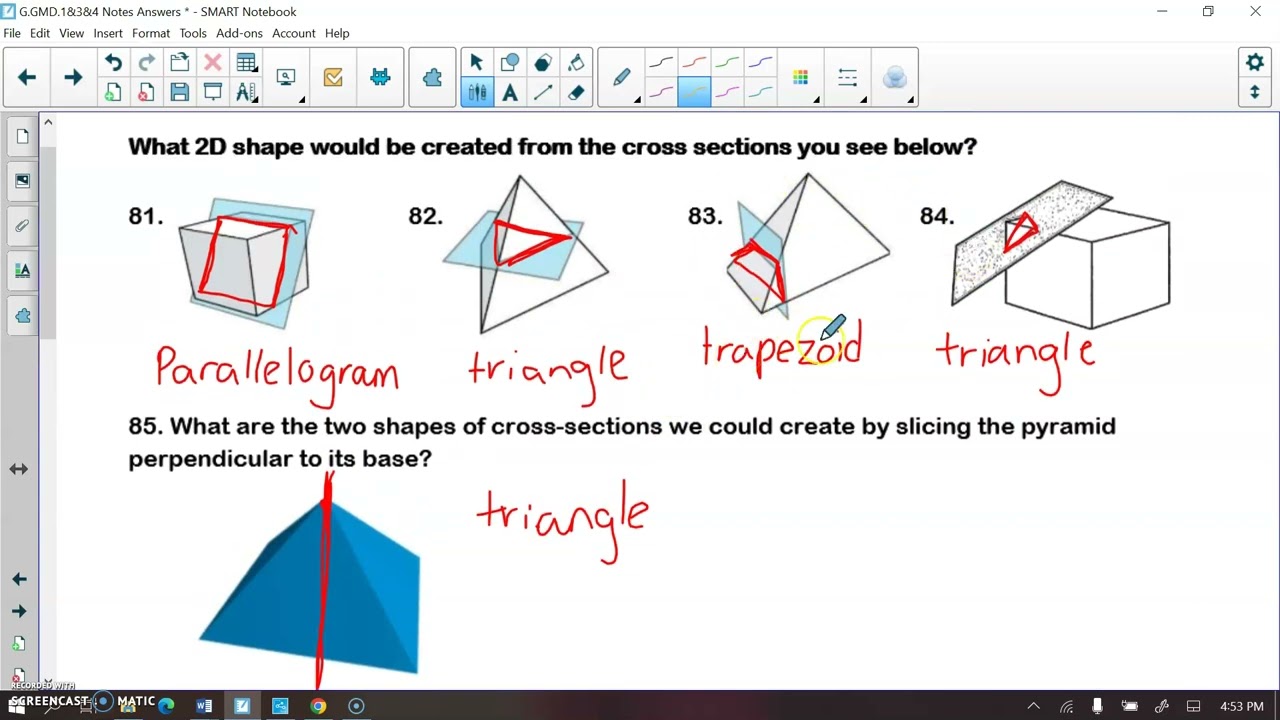Open Microsoft Edge from the taskbar
The width and height of the screenshot is (1280, 720).
click(x=166, y=706)
